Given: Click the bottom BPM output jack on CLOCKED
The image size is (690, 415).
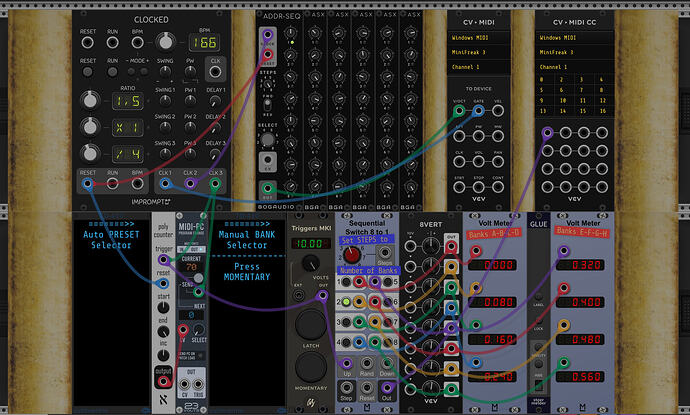Looking at the screenshot, I should click(x=137, y=184).
